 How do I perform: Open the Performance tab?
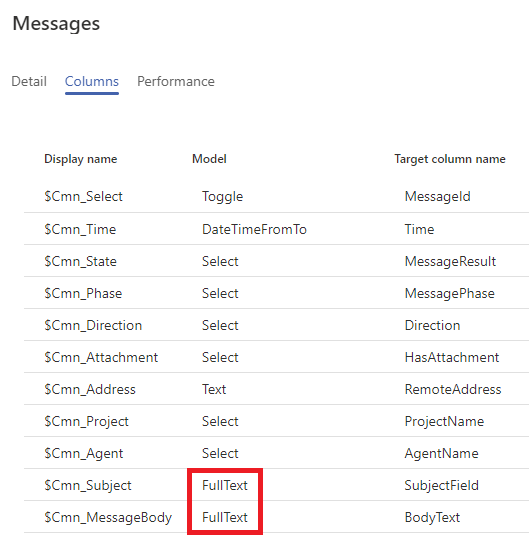[x=176, y=82]
